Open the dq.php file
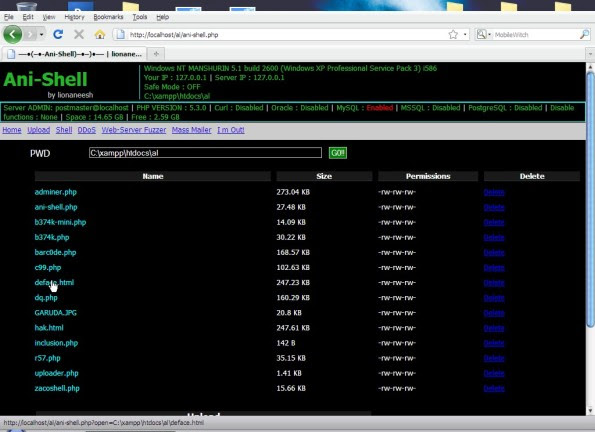Viewport: 595px width, 432px height. click(46, 298)
